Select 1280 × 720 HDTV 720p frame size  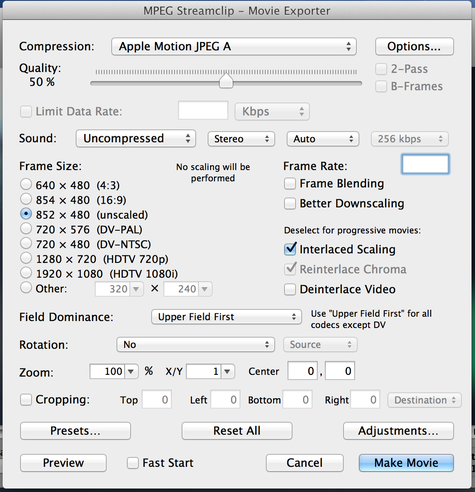26,258
